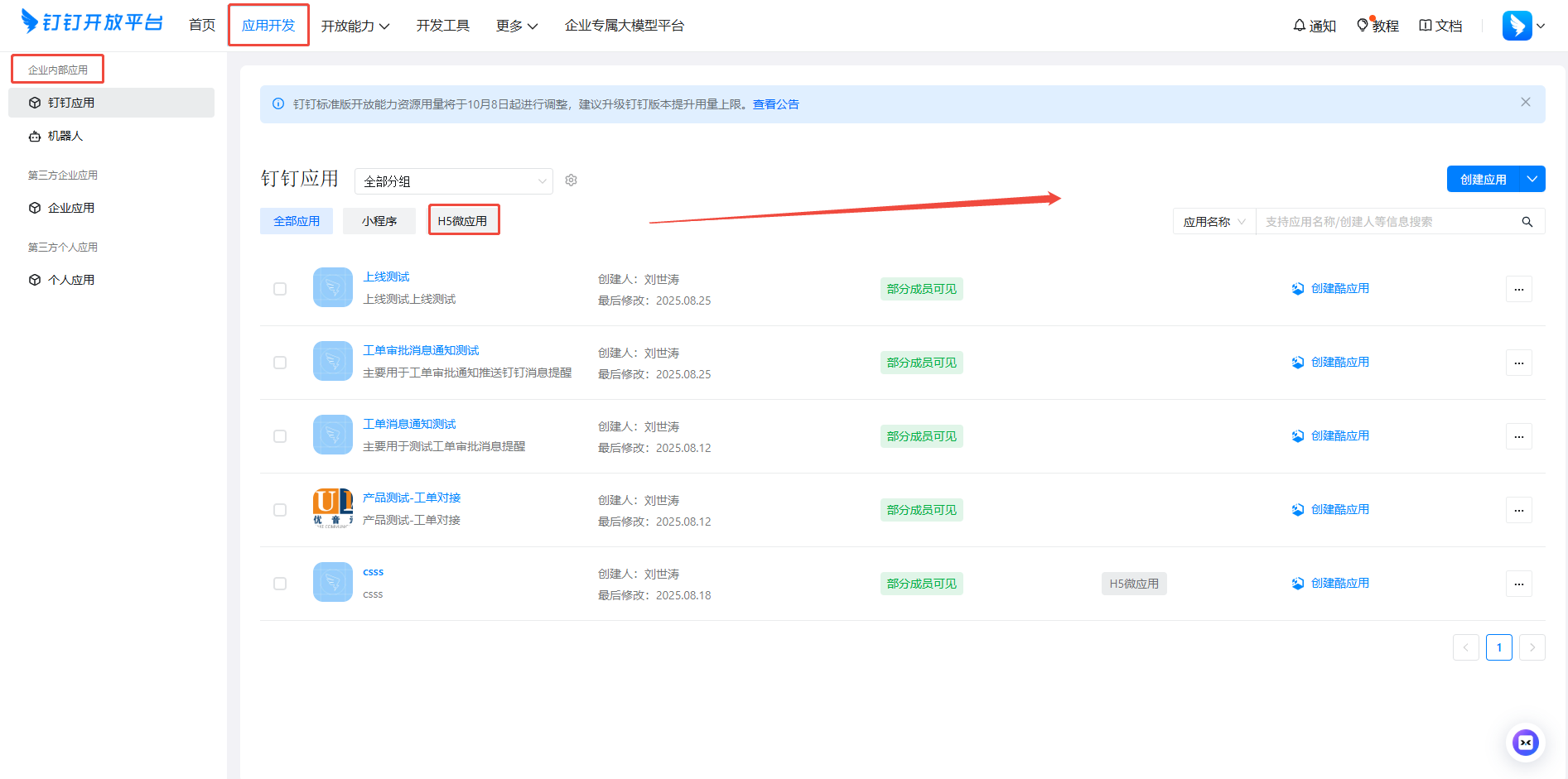Expand the 更多 menu
Viewport: 1568px width, 779px height.
tap(516, 26)
